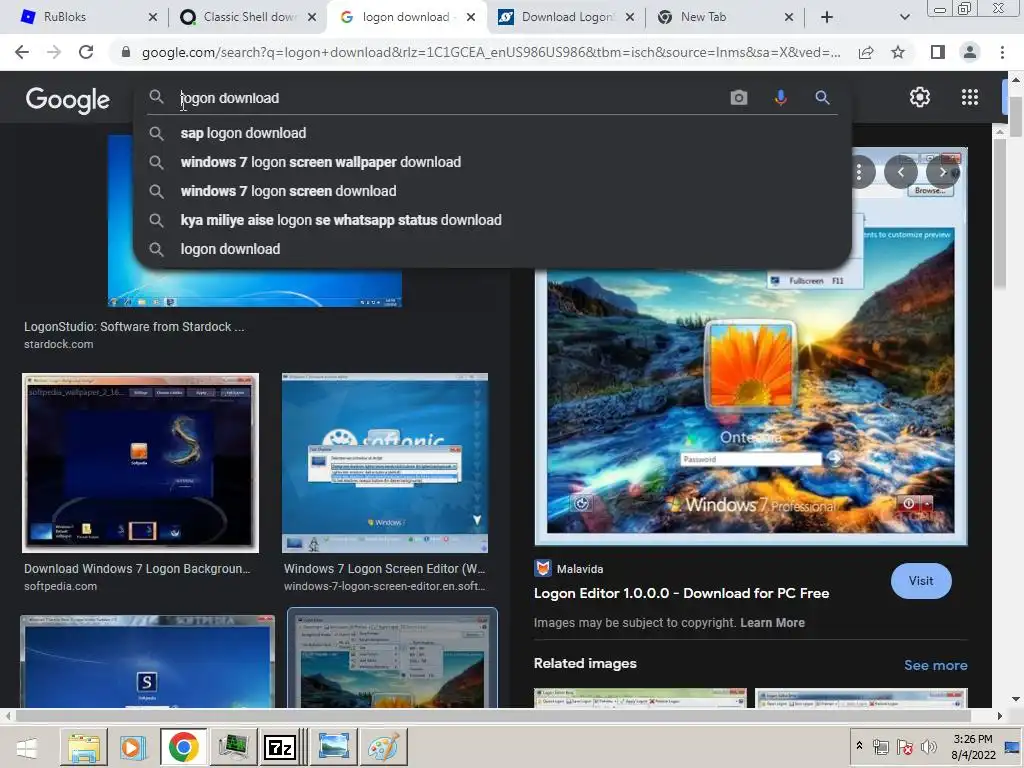The image size is (1024, 768).
Task: Open Google quick settings gear
Action: (920, 97)
